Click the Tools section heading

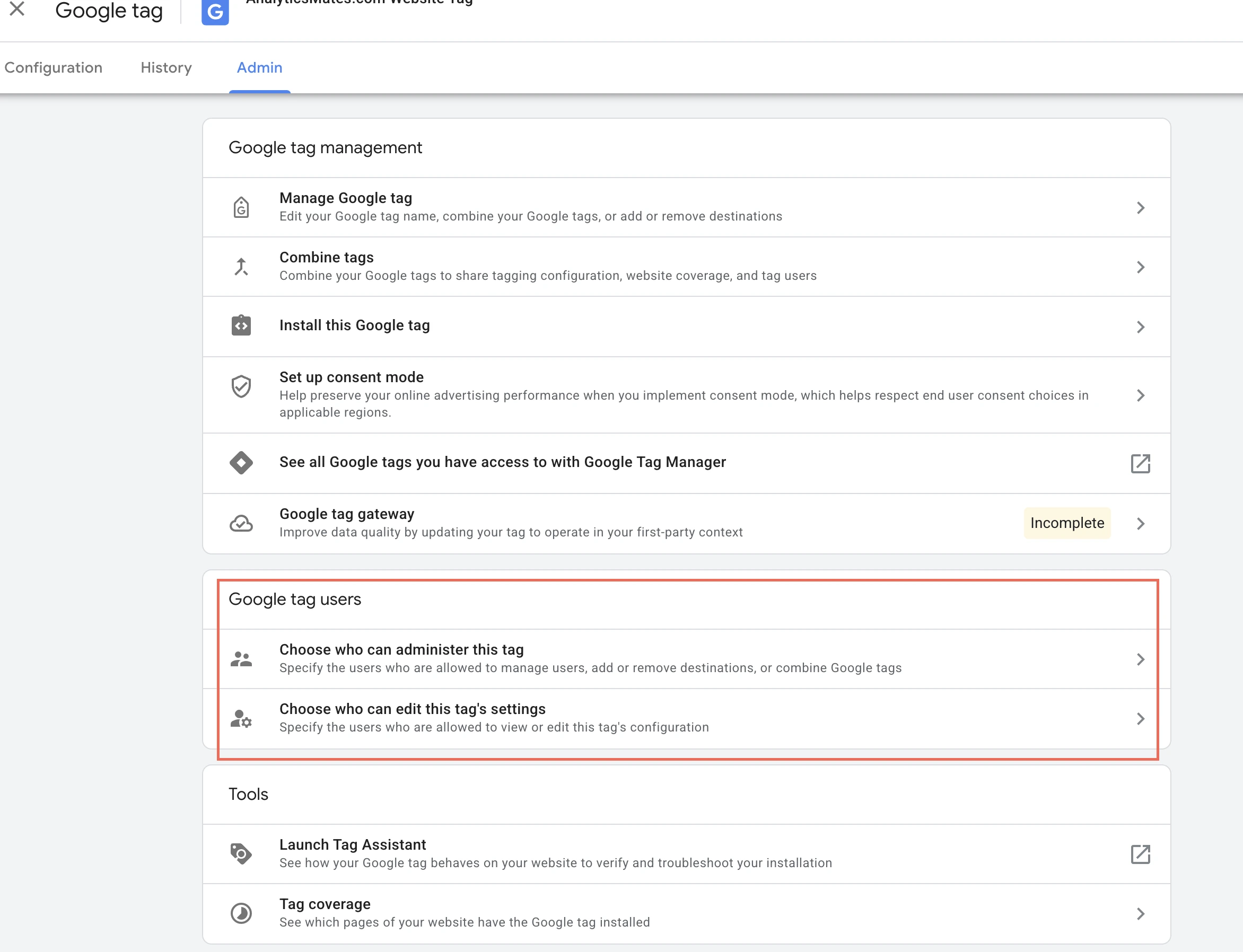pyautogui.click(x=248, y=794)
